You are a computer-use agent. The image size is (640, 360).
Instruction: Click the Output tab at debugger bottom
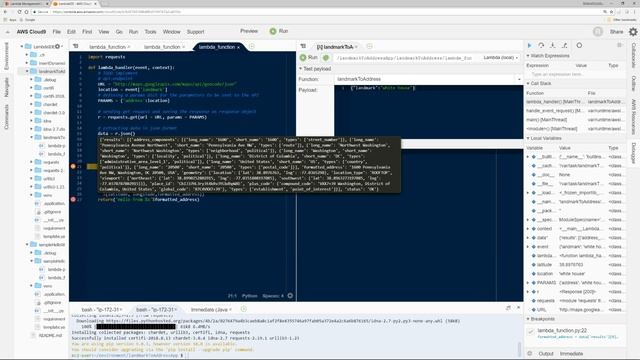546,353
